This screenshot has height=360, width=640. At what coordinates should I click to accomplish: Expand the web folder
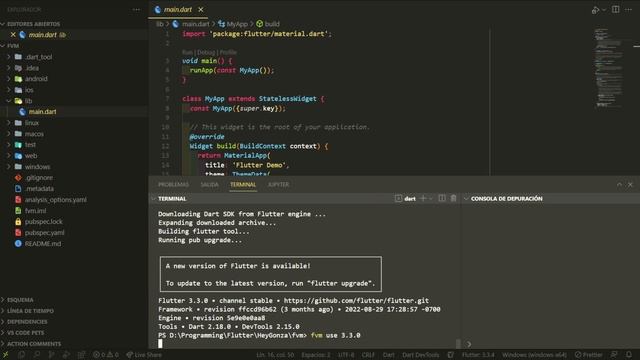(x=31, y=156)
